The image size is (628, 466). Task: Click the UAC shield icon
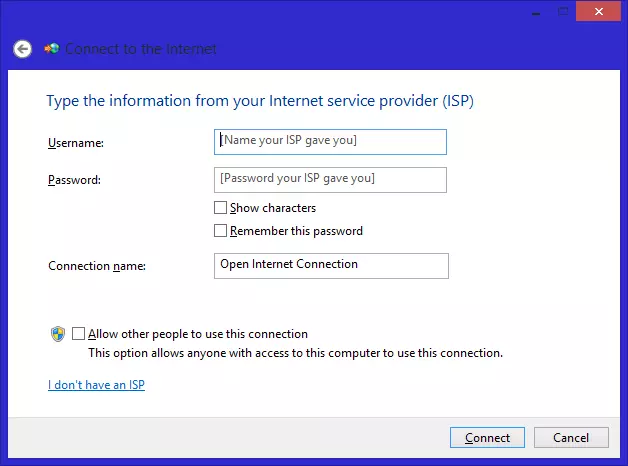[x=58, y=334]
